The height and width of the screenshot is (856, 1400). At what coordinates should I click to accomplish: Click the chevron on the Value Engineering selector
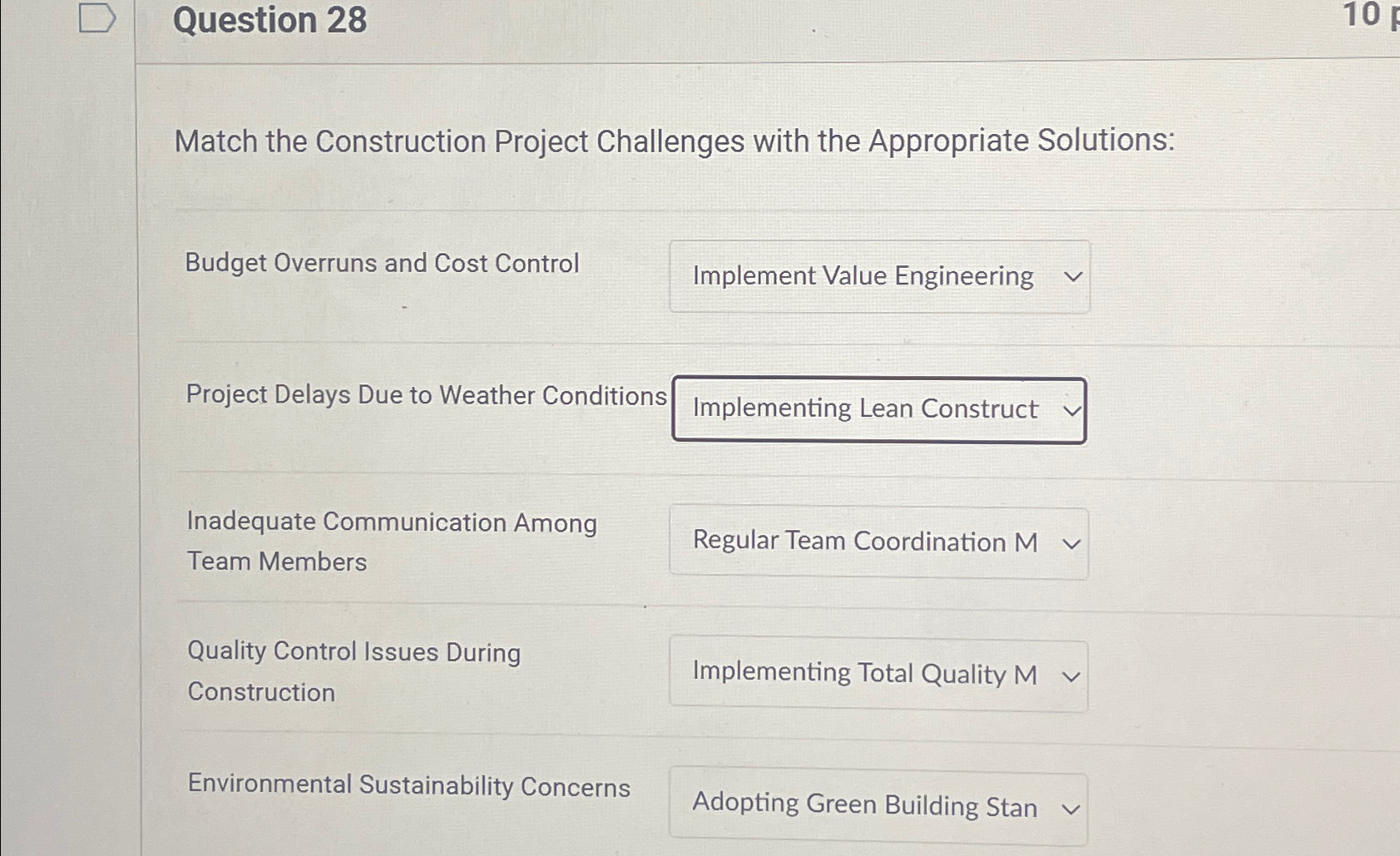1073,275
